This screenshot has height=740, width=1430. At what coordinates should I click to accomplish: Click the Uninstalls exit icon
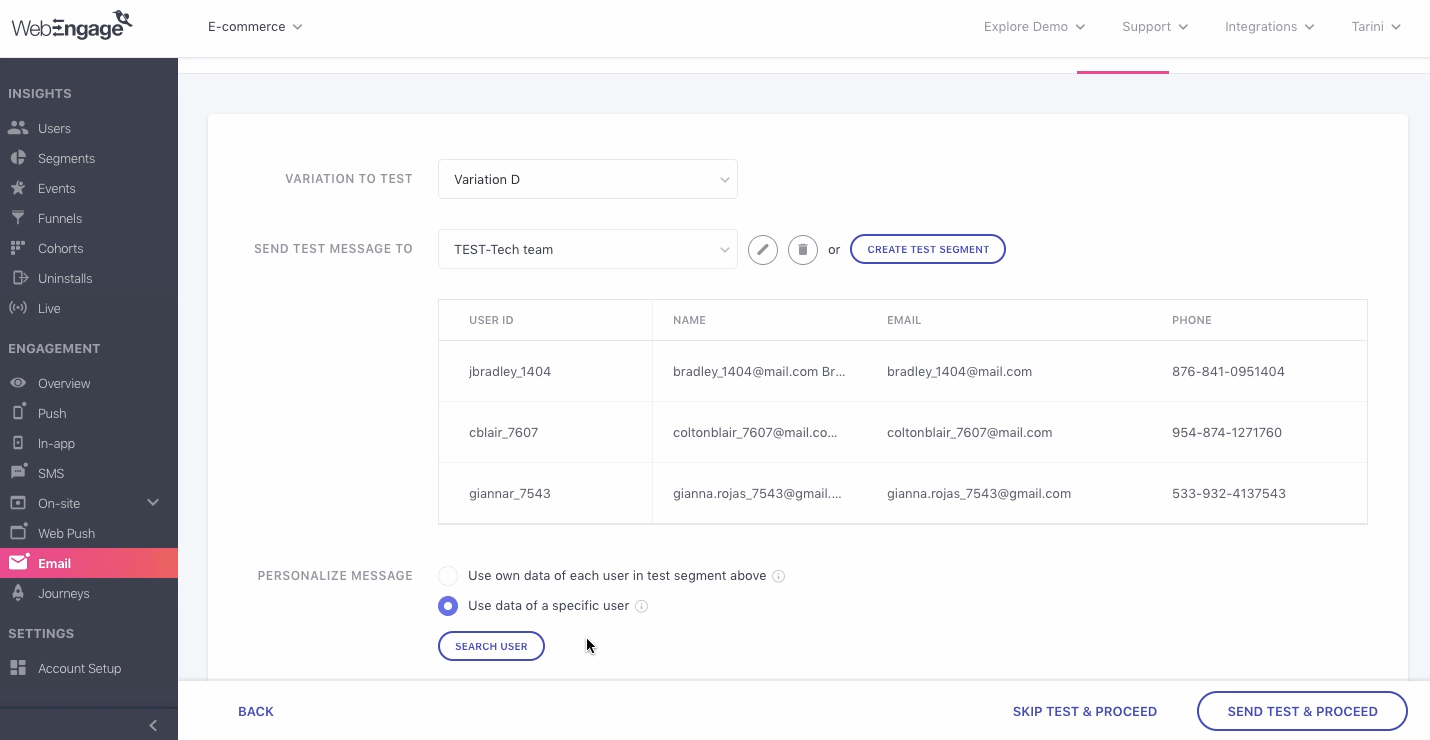(x=18, y=278)
